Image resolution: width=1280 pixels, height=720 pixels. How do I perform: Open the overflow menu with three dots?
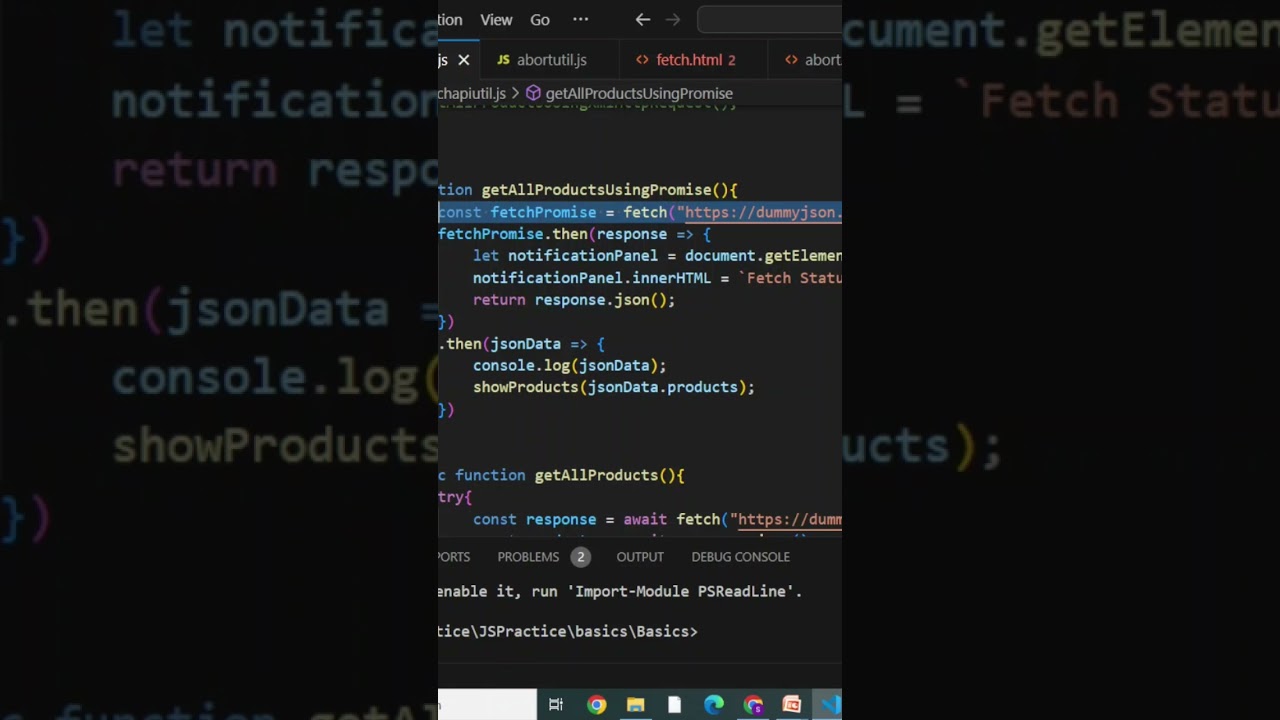click(580, 20)
